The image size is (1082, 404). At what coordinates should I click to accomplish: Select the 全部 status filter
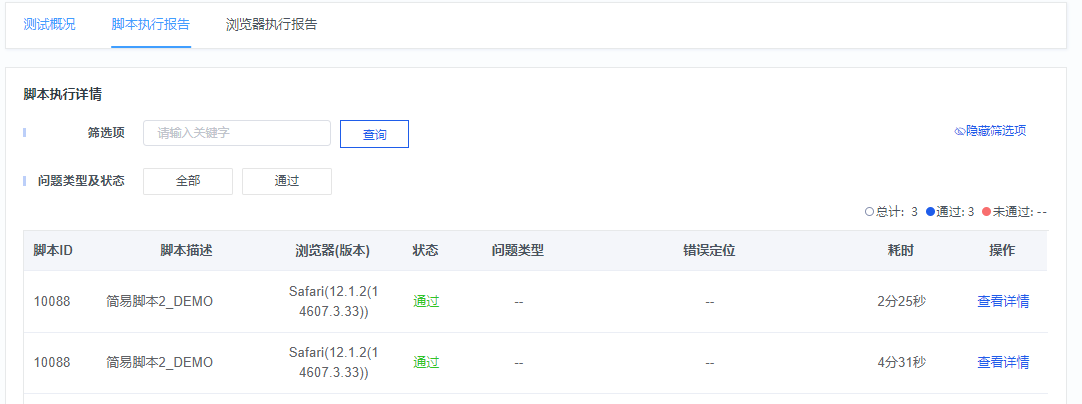[x=188, y=181]
